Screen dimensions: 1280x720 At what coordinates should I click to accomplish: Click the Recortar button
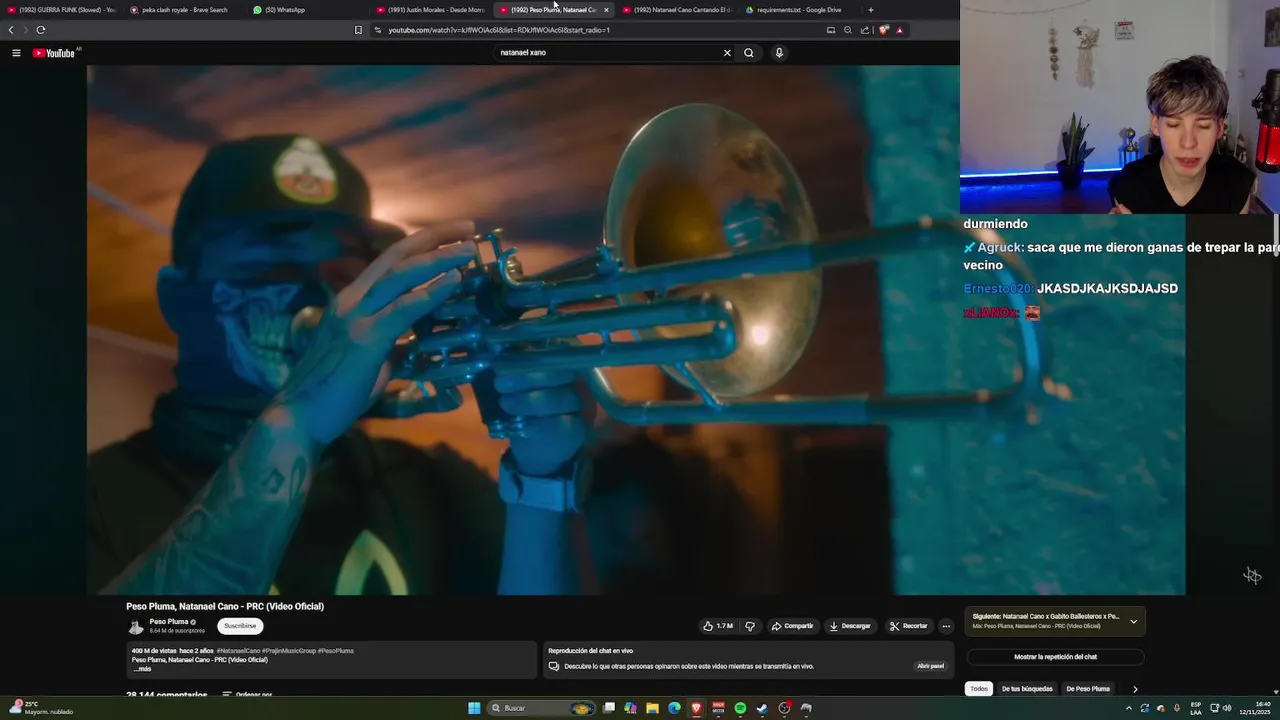908,626
